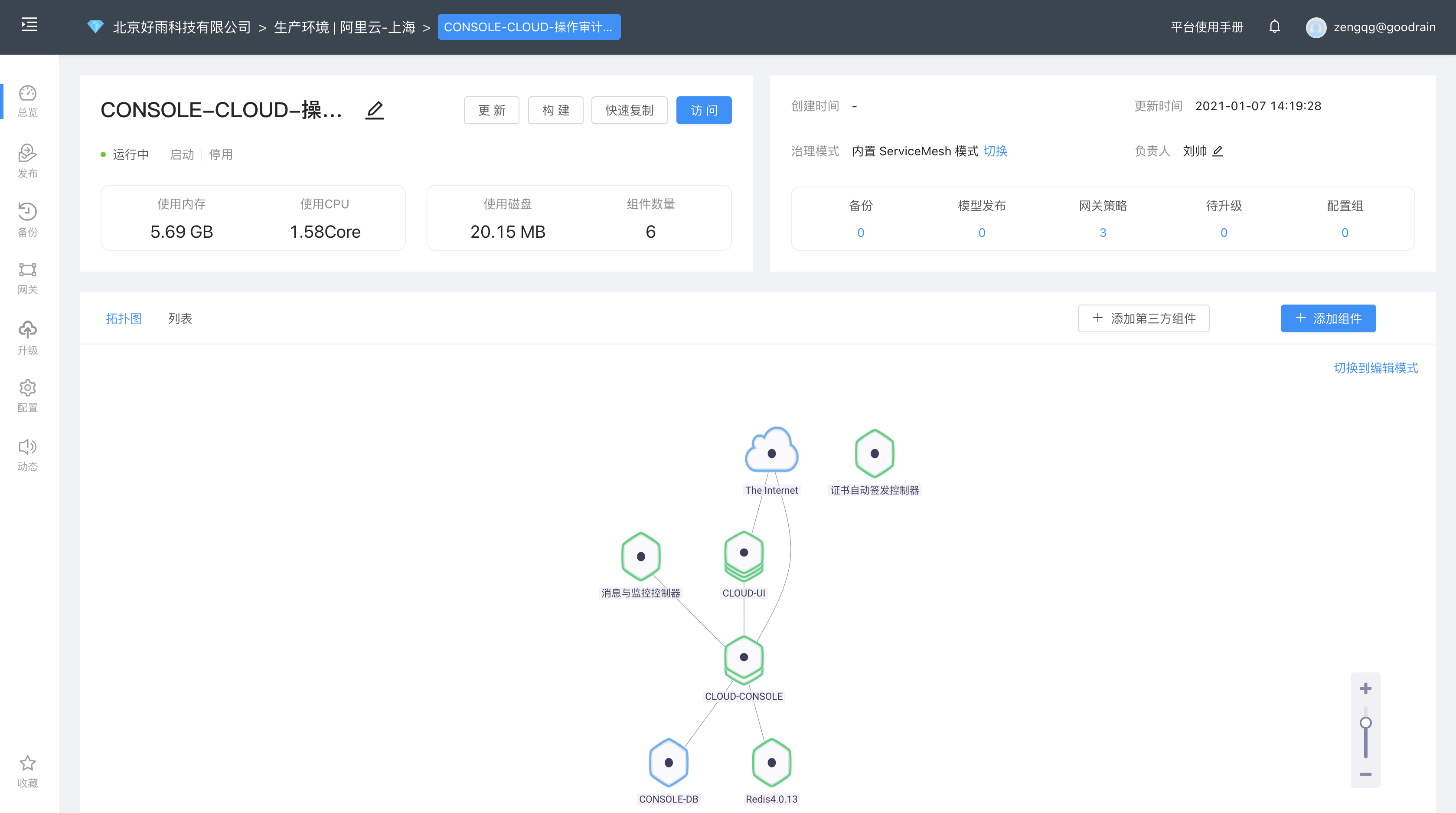Click the 更新 button
The width and height of the screenshot is (1456, 813).
[491, 110]
